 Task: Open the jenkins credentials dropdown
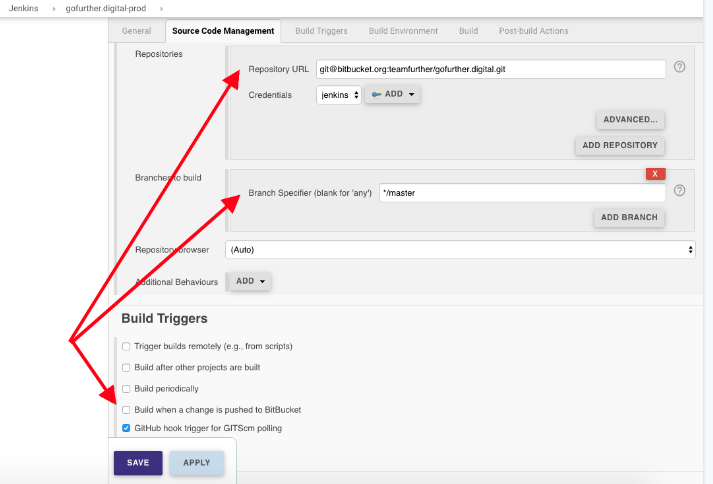338,94
